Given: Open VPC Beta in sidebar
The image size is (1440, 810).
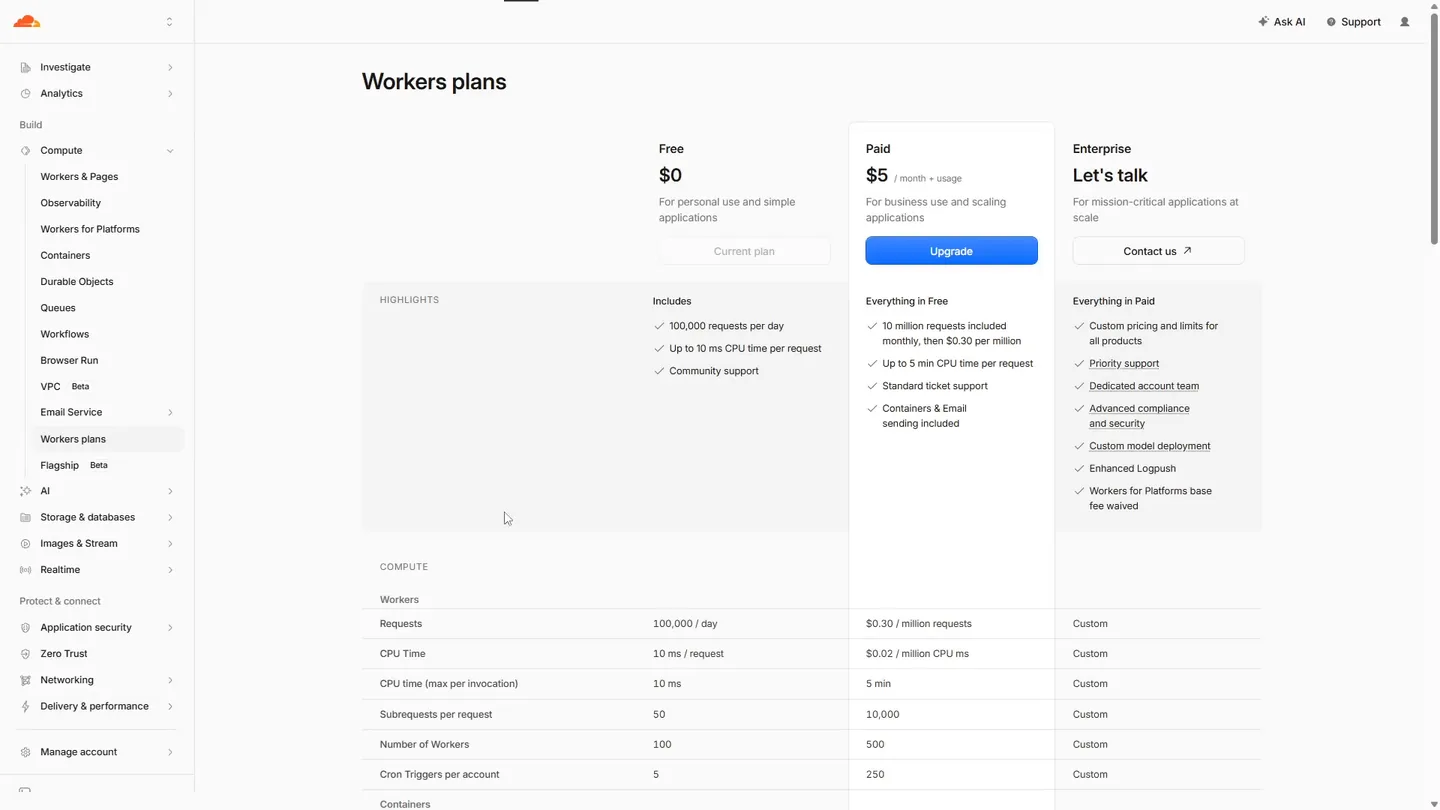Looking at the screenshot, I should (x=65, y=386).
